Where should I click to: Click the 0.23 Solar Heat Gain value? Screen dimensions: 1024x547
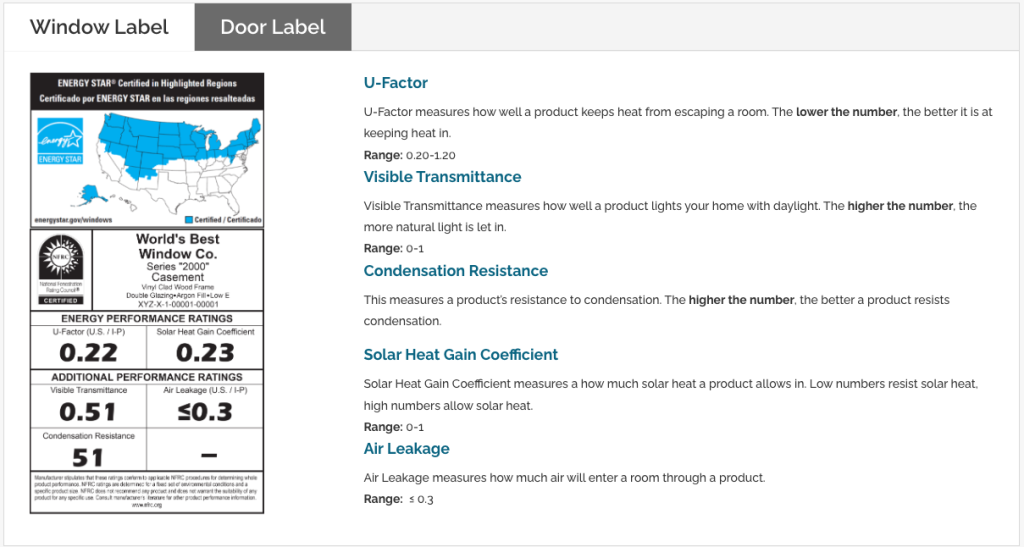[205, 352]
